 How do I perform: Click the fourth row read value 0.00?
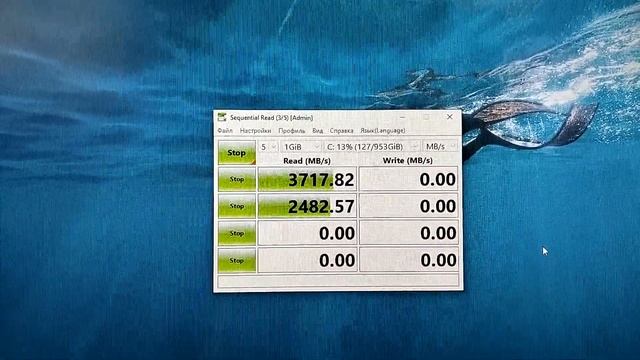[x=307, y=260]
